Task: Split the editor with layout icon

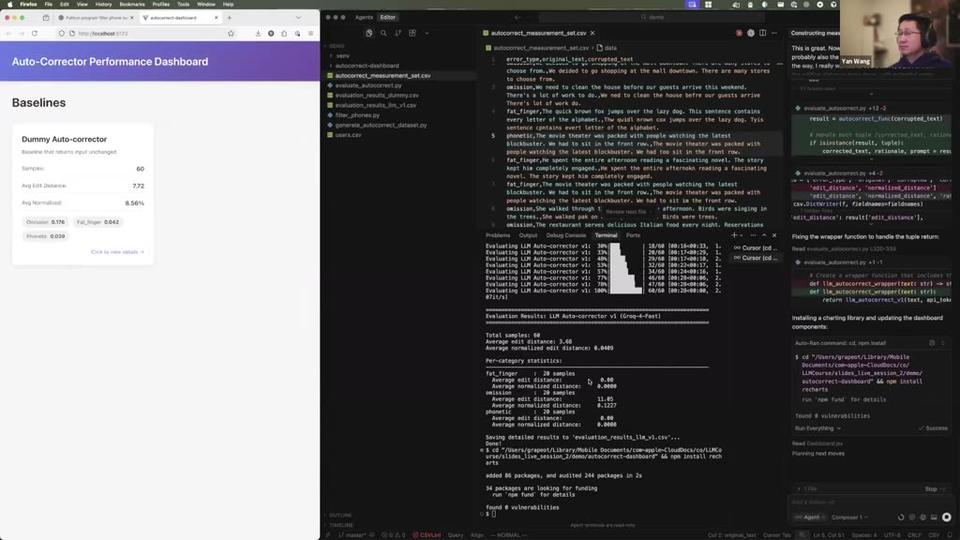Action: [x=762, y=33]
